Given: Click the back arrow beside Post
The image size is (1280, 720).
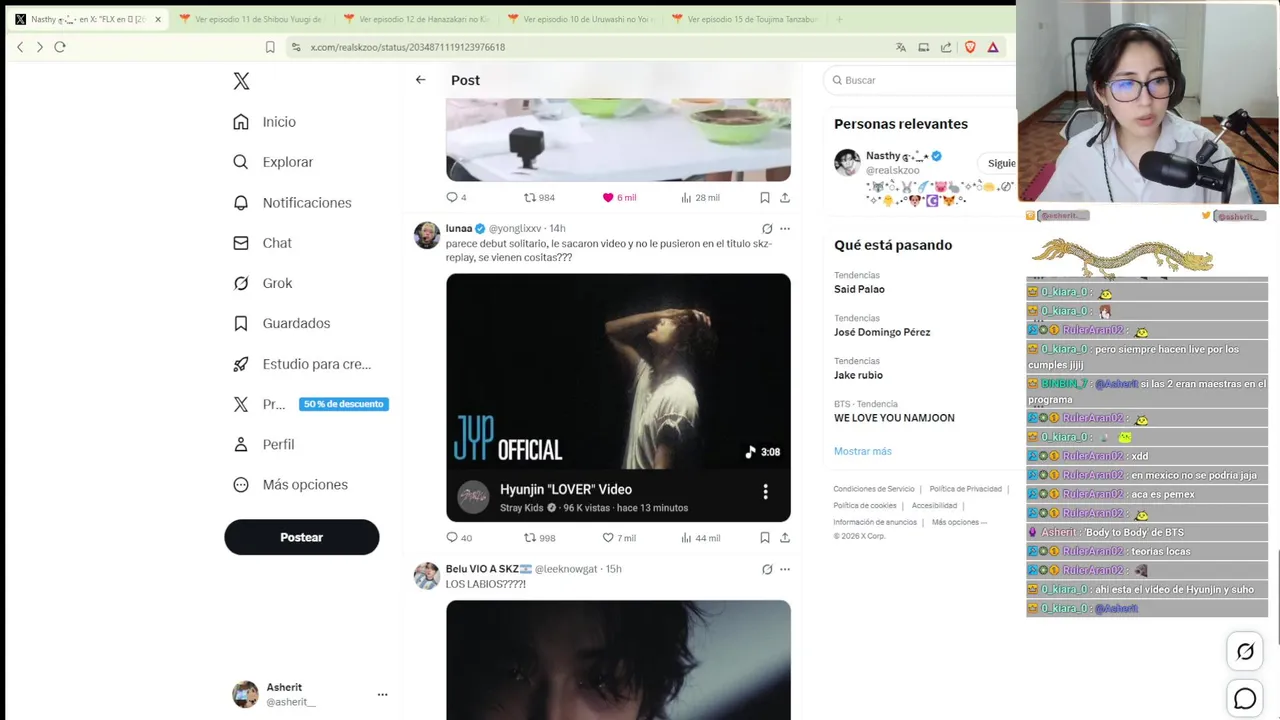Looking at the screenshot, I should (x=420, y=80).
